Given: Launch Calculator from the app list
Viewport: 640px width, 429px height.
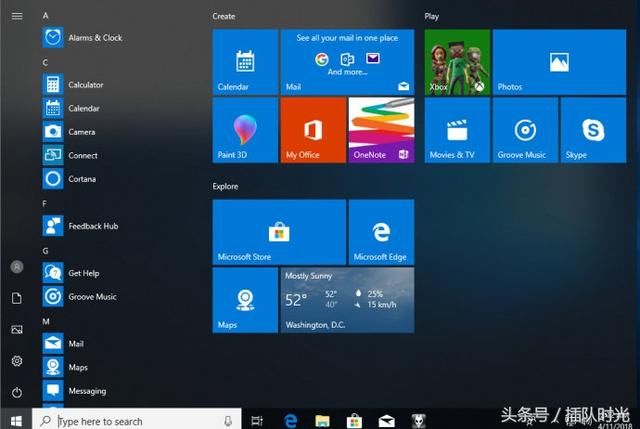Looking at the screenshot, I should [73, 84].
